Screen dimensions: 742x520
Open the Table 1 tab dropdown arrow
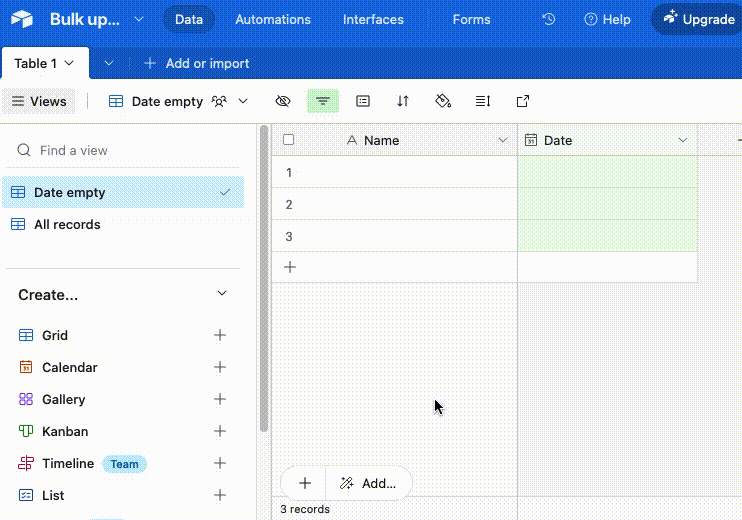pyautogui.click(x=69, y=63)
